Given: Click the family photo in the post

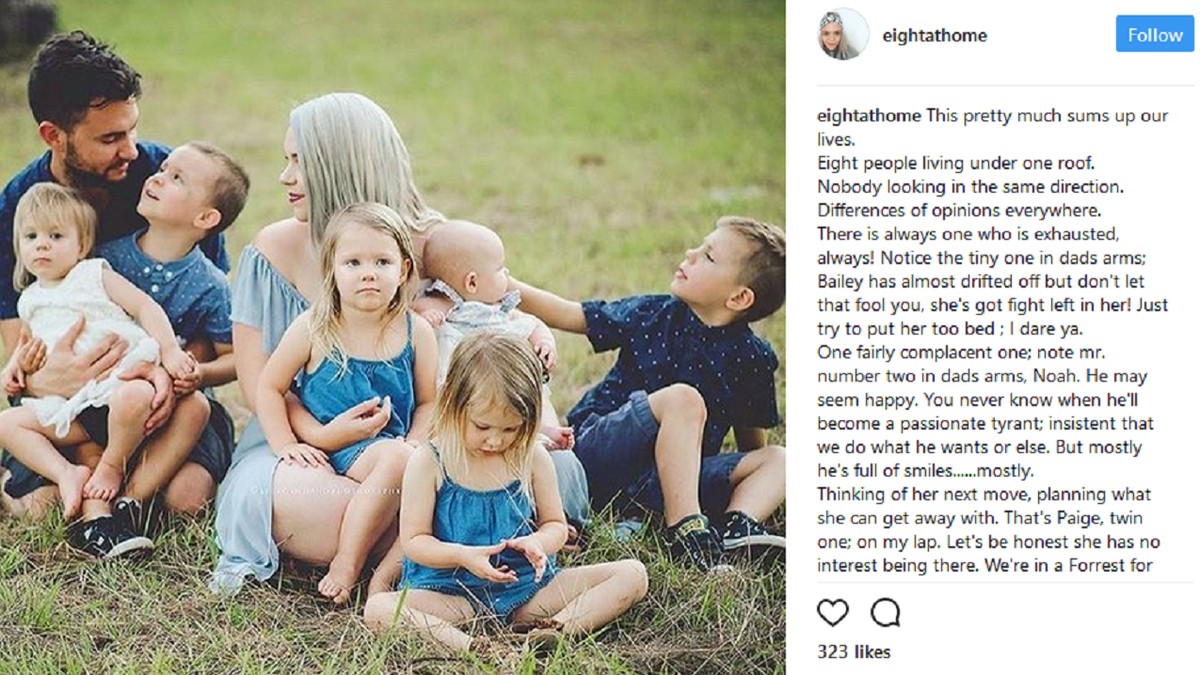Looking at the screenshot, I should [x=392, y=337].
